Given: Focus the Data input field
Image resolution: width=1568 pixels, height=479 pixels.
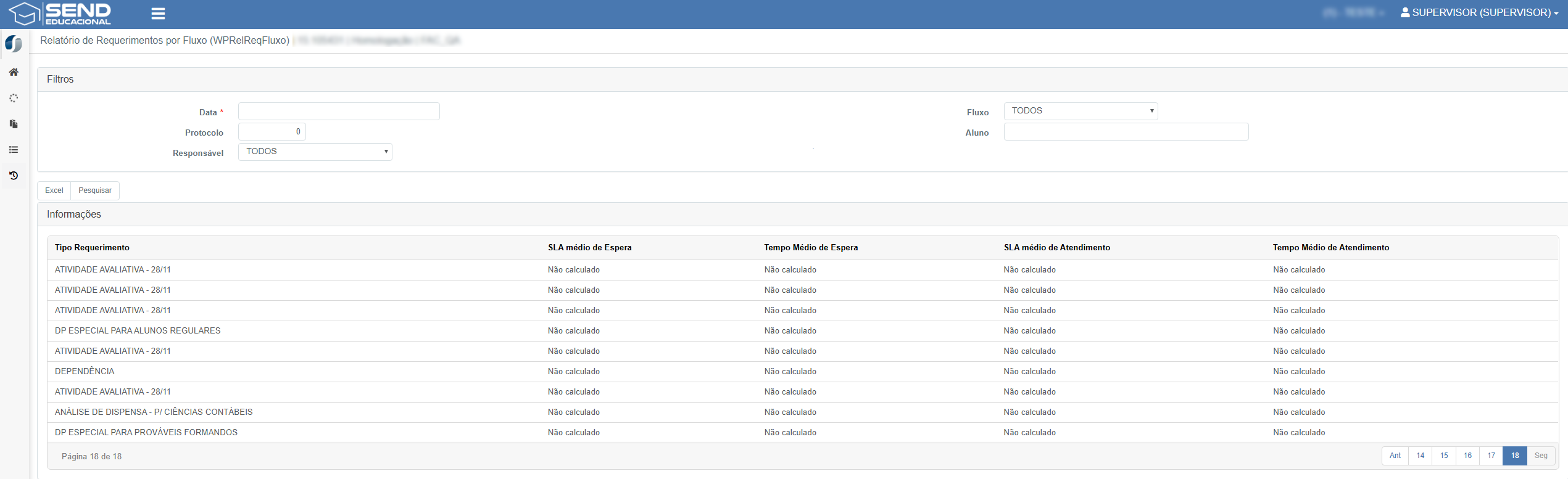Looking at the screenshot, I should coord(339,111).
